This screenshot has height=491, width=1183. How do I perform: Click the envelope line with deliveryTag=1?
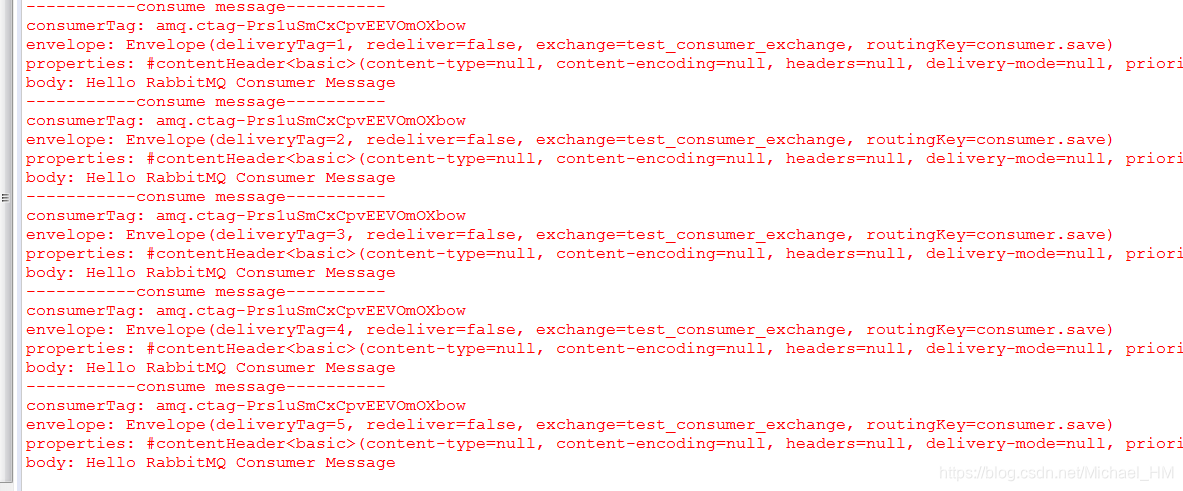pyautogui.click(x=570, y=44)
